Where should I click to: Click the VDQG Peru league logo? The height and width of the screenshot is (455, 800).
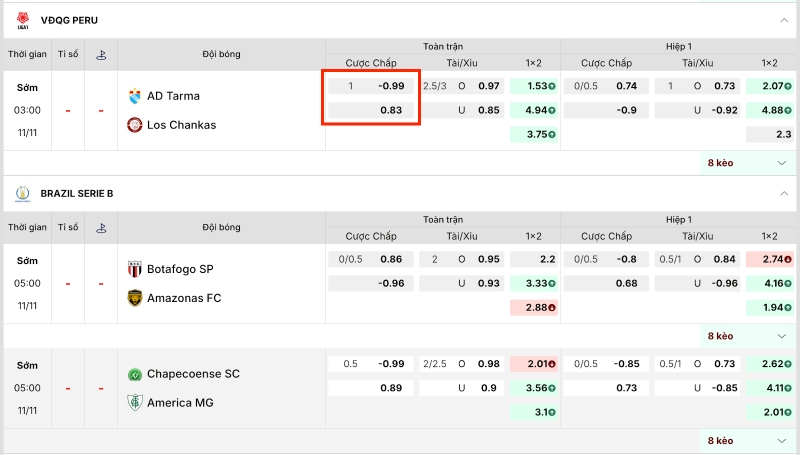tap(22, 19)
